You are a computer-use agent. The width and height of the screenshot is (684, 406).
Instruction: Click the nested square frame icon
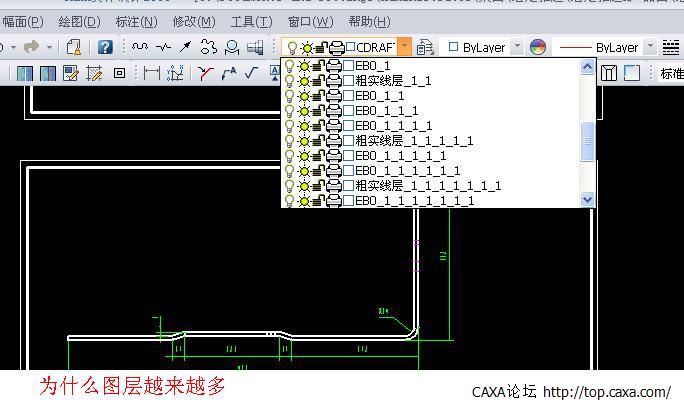coord(119,73)
